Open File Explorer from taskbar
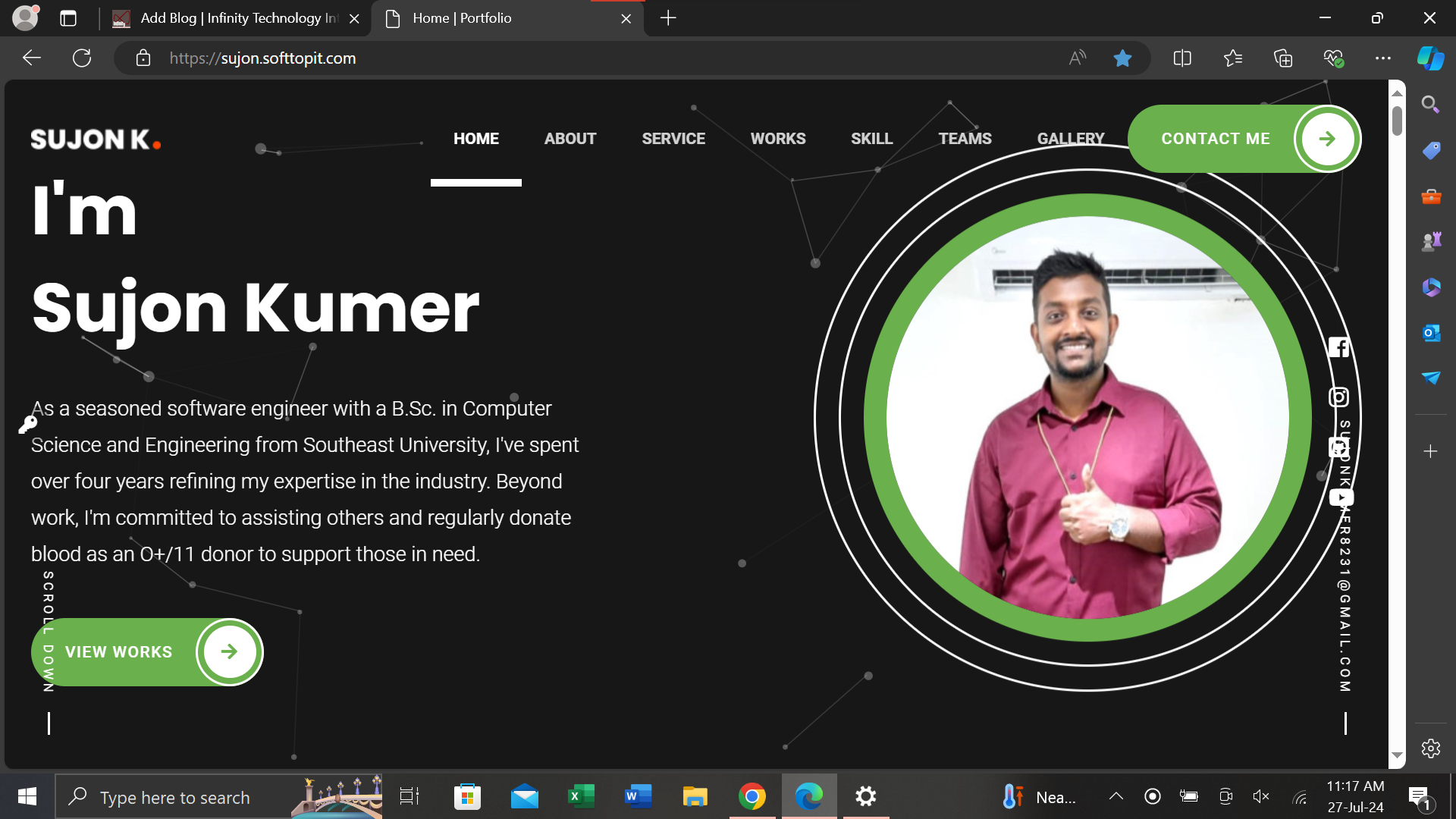The image size is (1456, 819). point(695,796)
